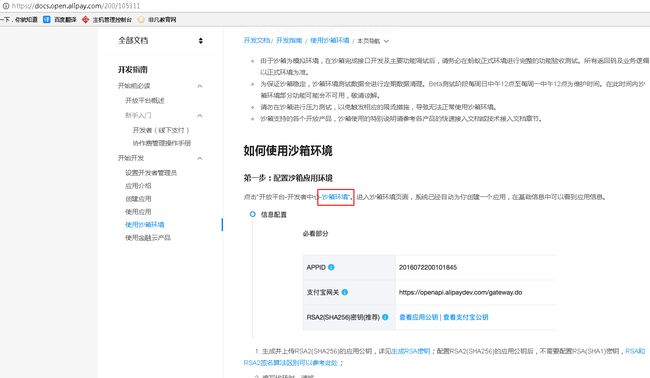Open 使用应用 in the sidebar

[138, 212]
